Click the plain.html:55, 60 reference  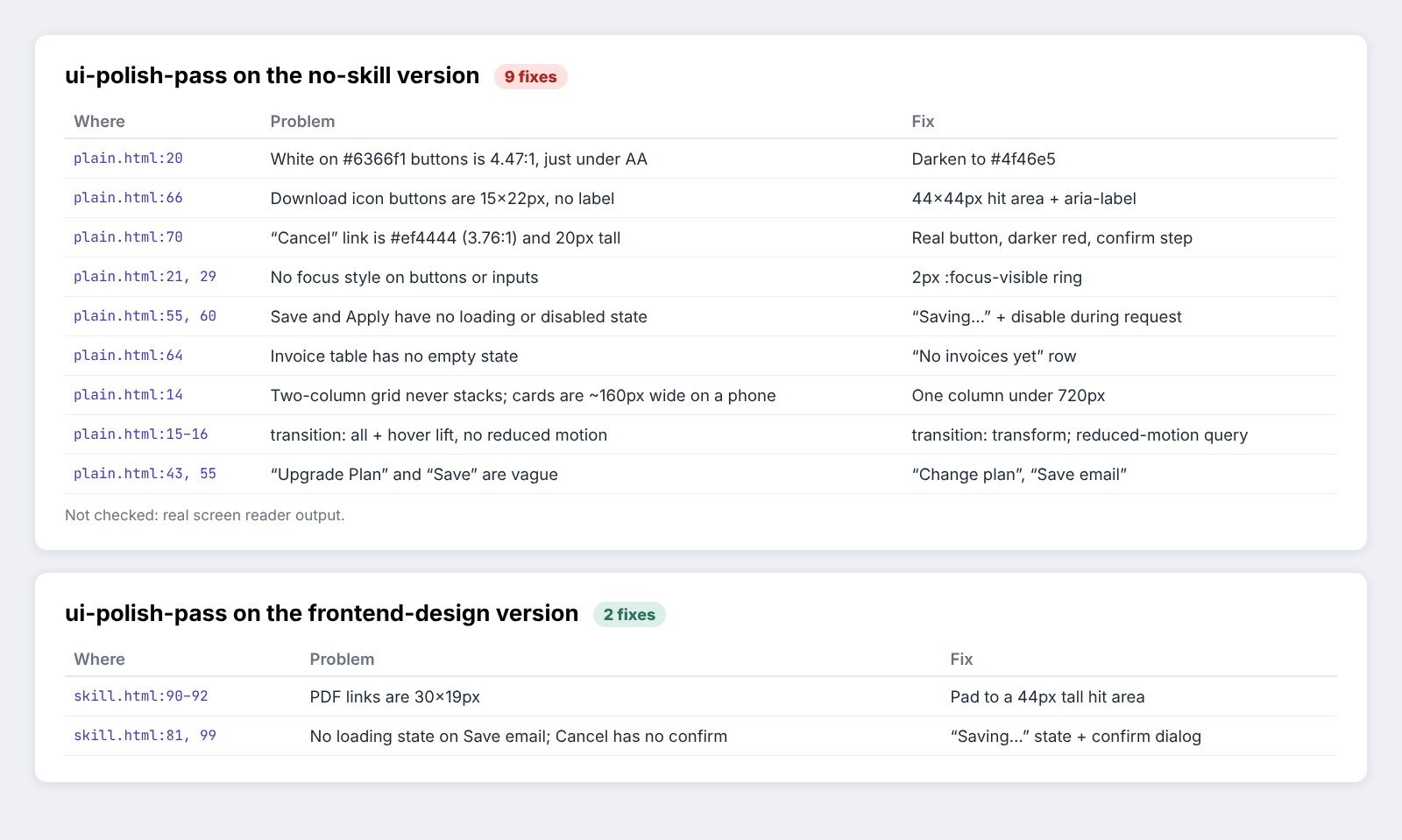145,316
